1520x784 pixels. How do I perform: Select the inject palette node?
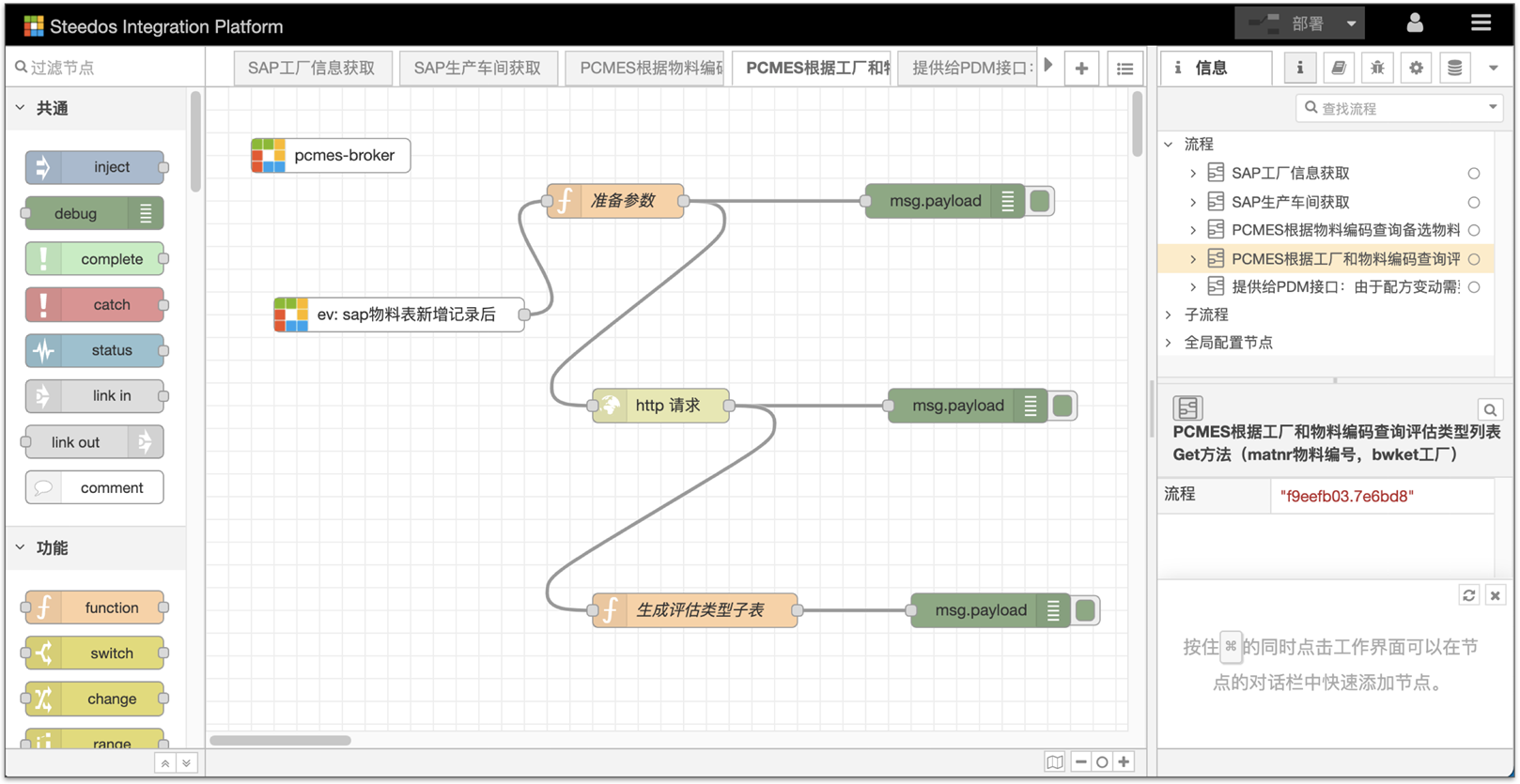(x=95, y=167)
